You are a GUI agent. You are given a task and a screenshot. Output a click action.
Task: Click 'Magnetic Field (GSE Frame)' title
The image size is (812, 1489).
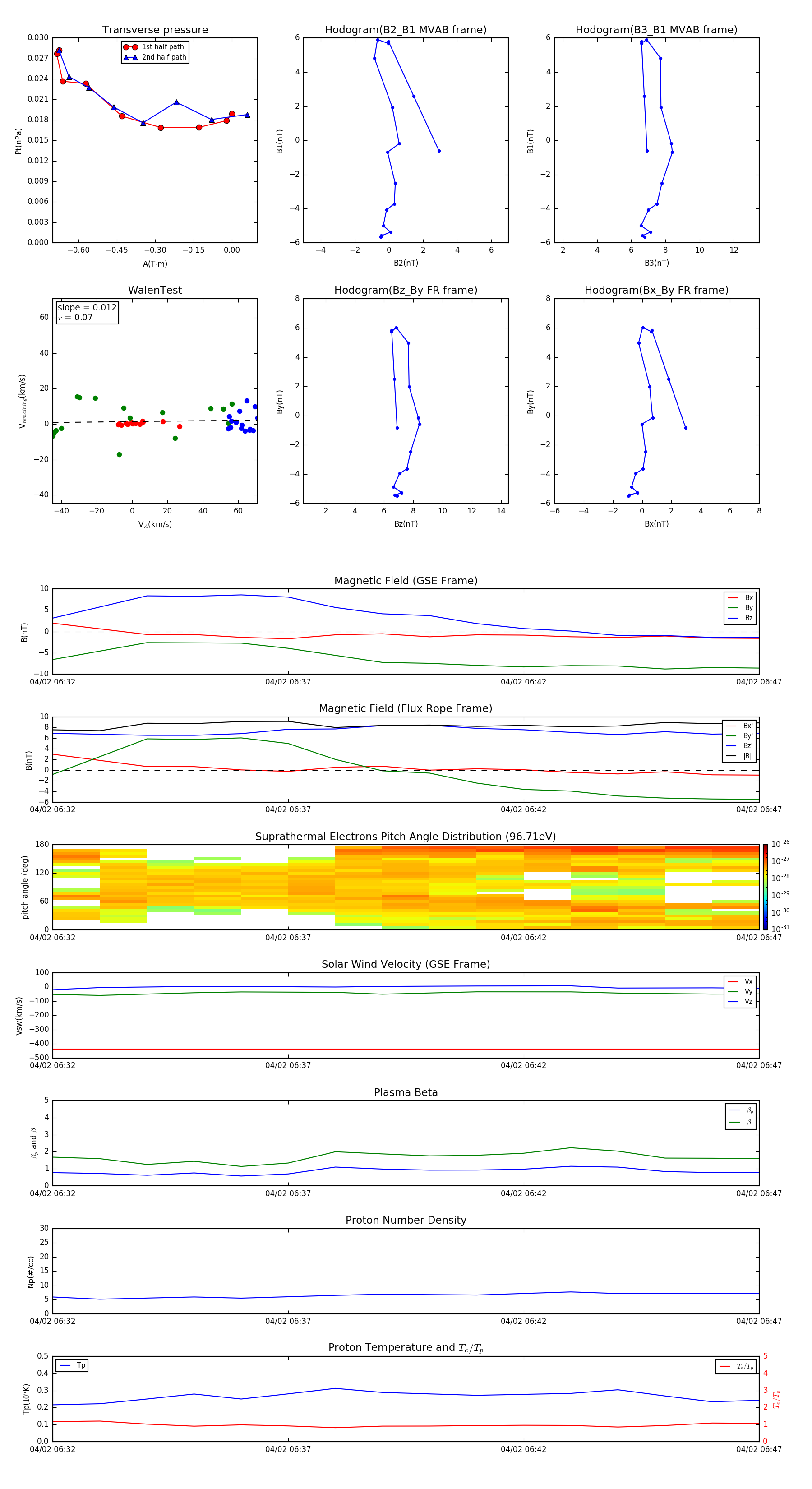pyautogui.click(x=406, y=581)
